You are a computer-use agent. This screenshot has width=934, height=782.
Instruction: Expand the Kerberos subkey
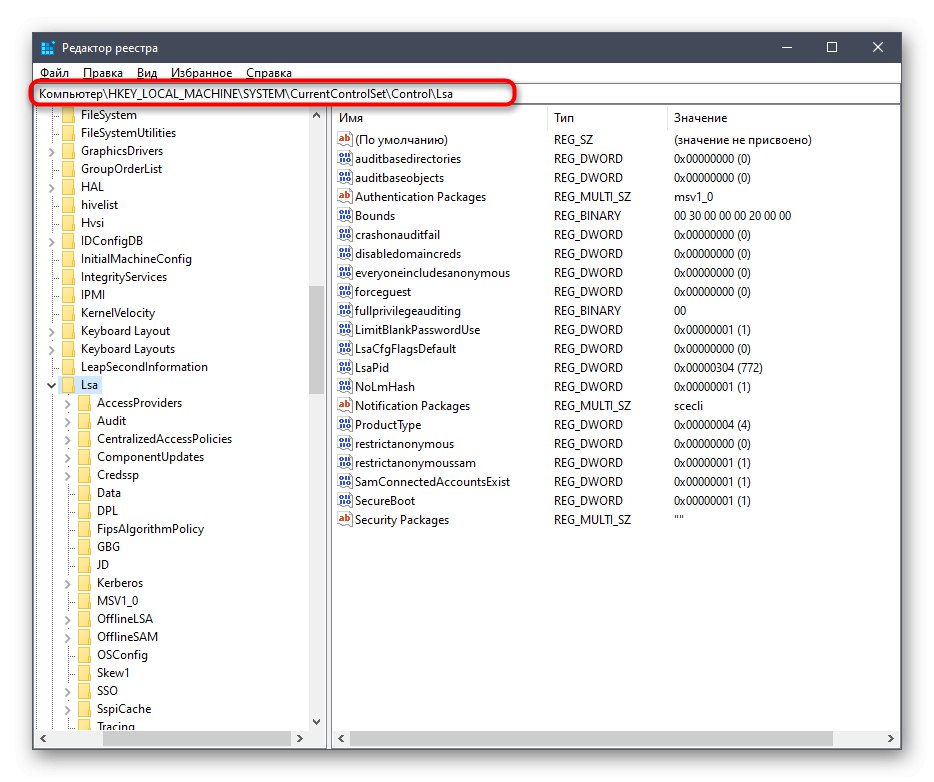pos(68,584)
